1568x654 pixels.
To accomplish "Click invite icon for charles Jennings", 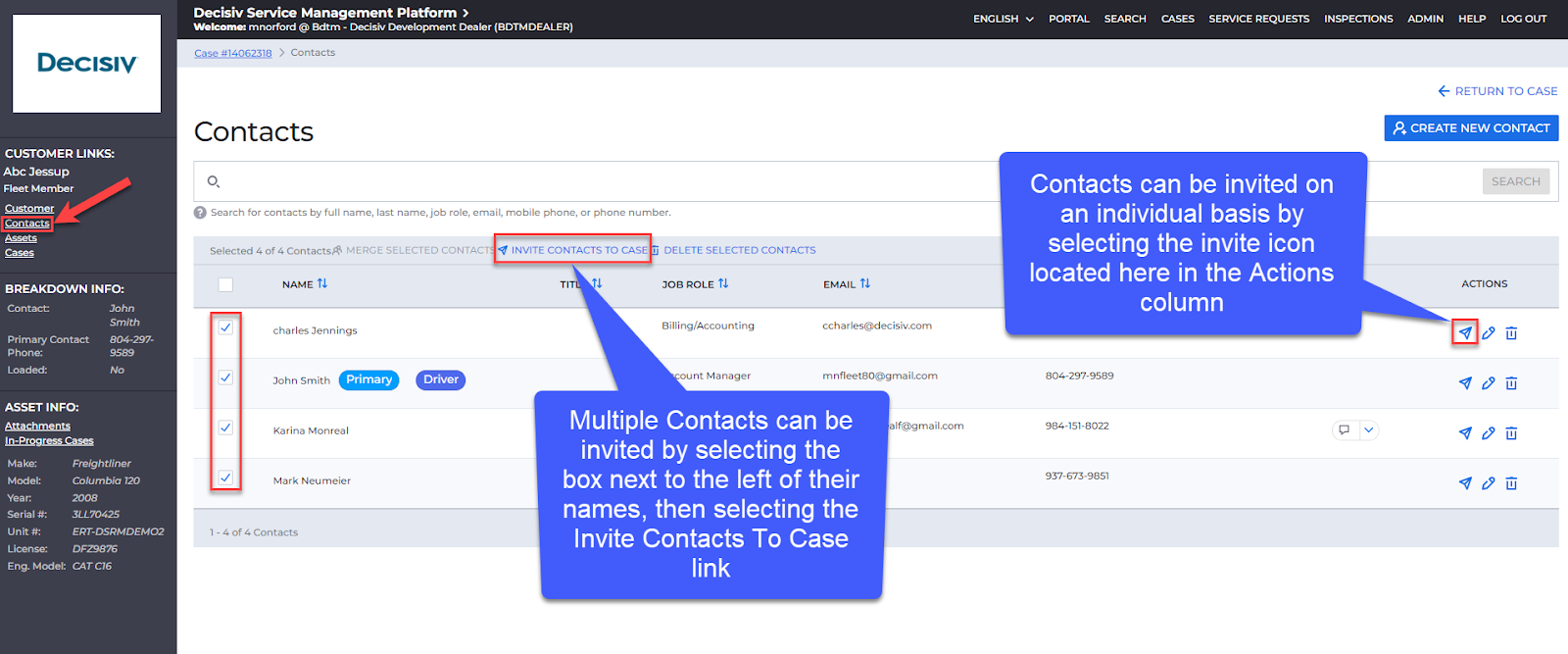I will (x=1465, y=333).
